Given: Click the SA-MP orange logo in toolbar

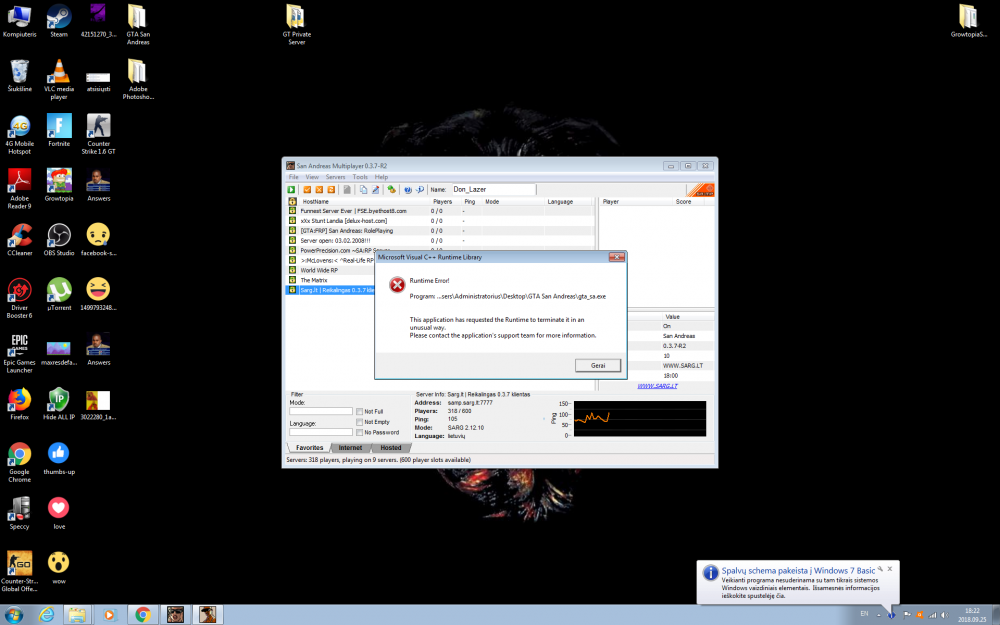Looking at the screenshot, I should click(x=702, y=189).
